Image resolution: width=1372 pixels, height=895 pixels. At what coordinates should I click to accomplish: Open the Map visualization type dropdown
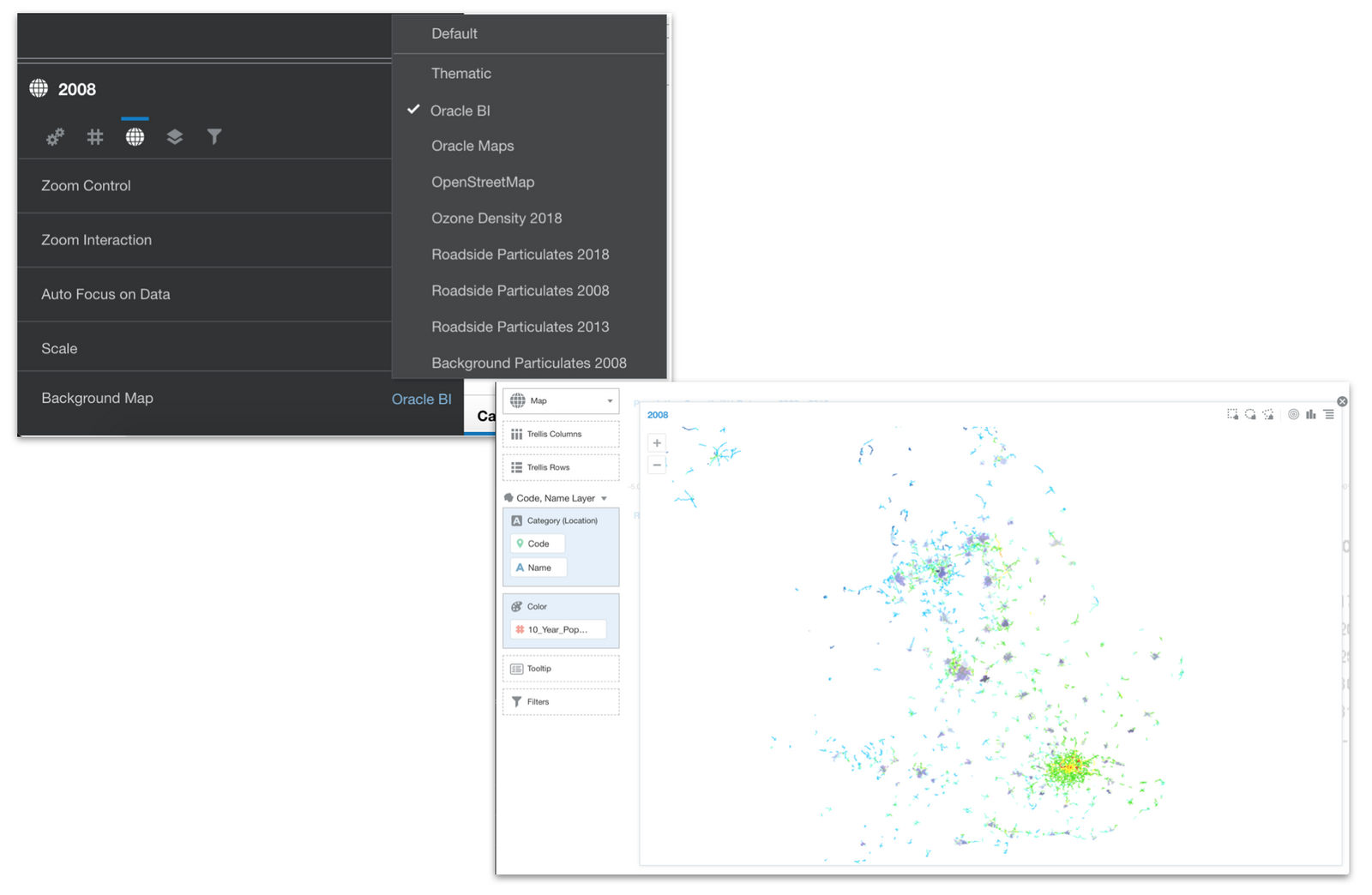pyautogui.click(x=561, y=401)
